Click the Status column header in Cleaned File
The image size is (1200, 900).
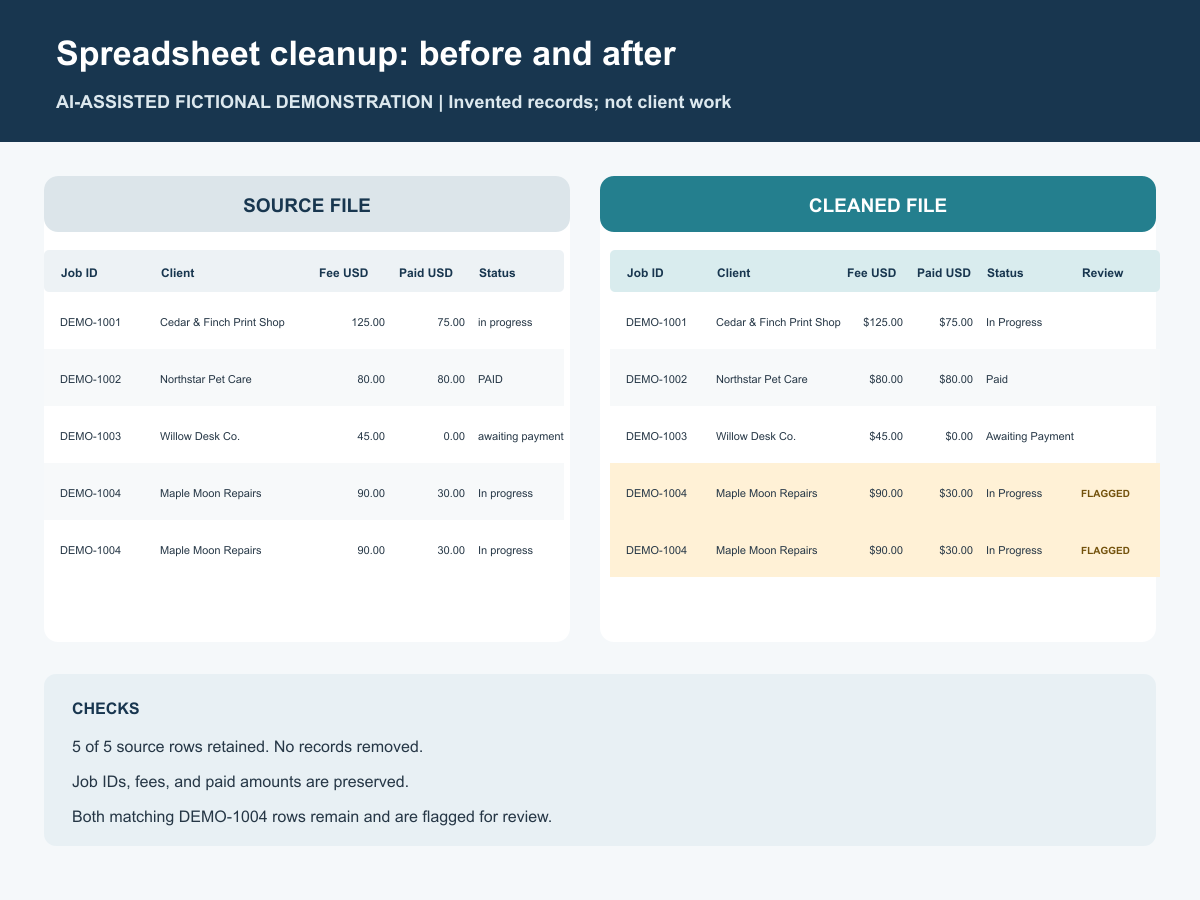(x=1005, y=273)
